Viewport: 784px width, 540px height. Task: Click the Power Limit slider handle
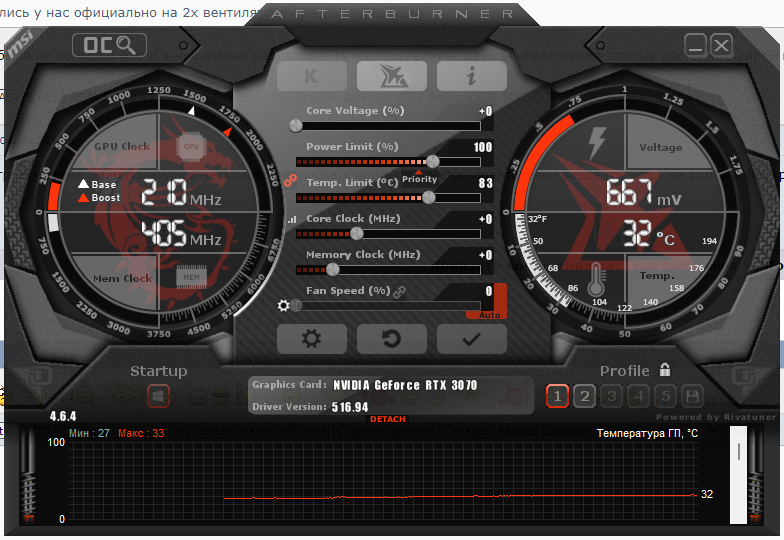433,162
